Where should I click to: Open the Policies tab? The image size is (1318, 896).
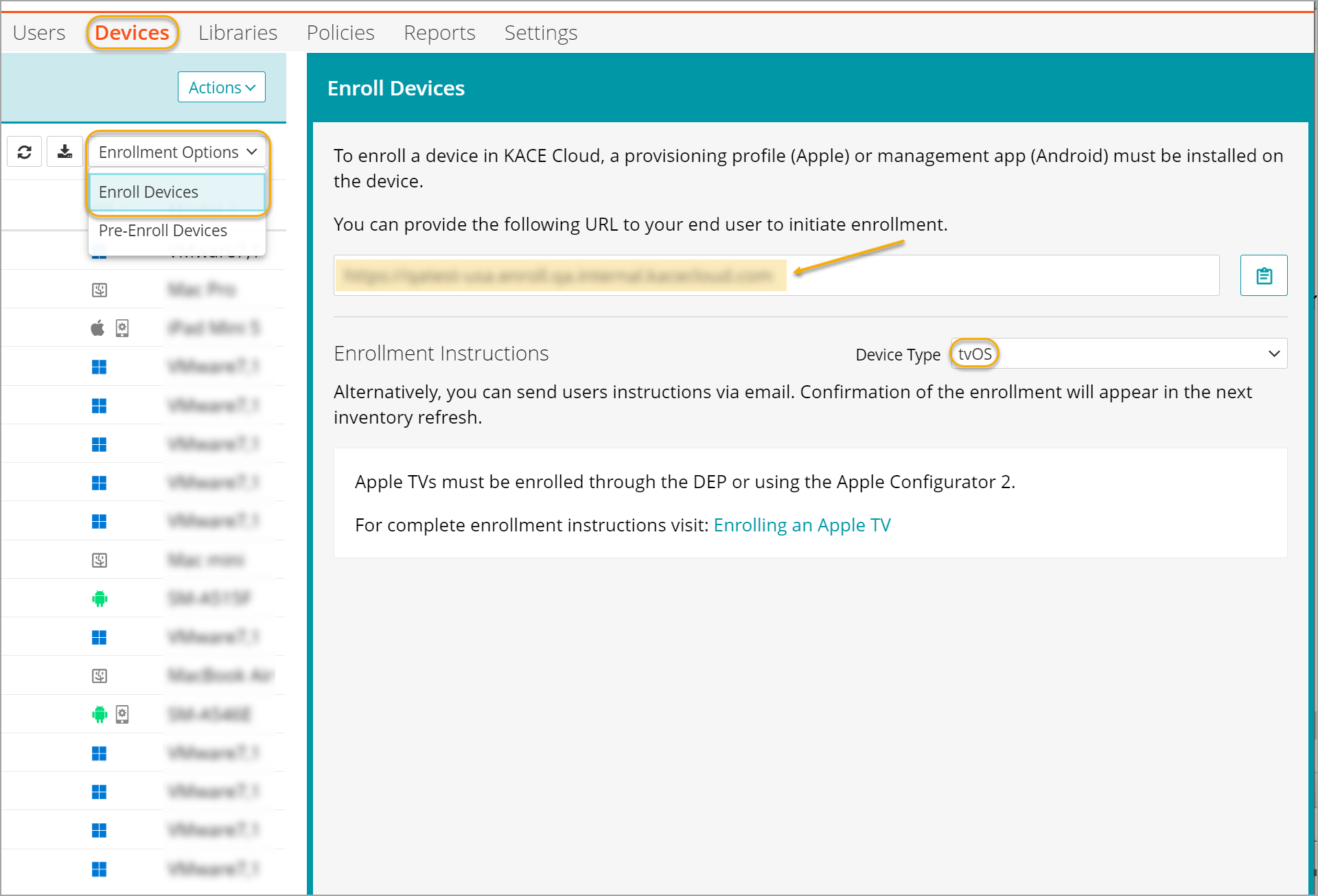[340, 33]
